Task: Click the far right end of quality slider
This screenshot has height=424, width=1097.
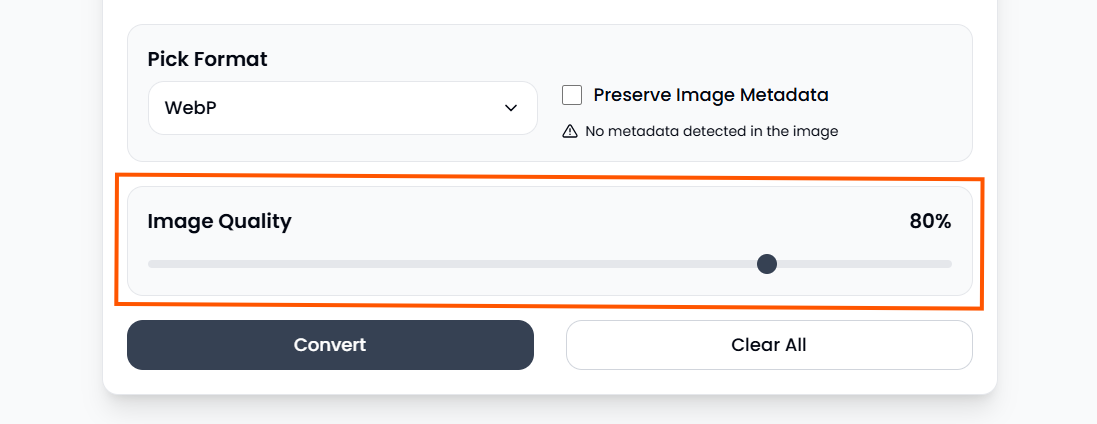Action: (950, 264)
